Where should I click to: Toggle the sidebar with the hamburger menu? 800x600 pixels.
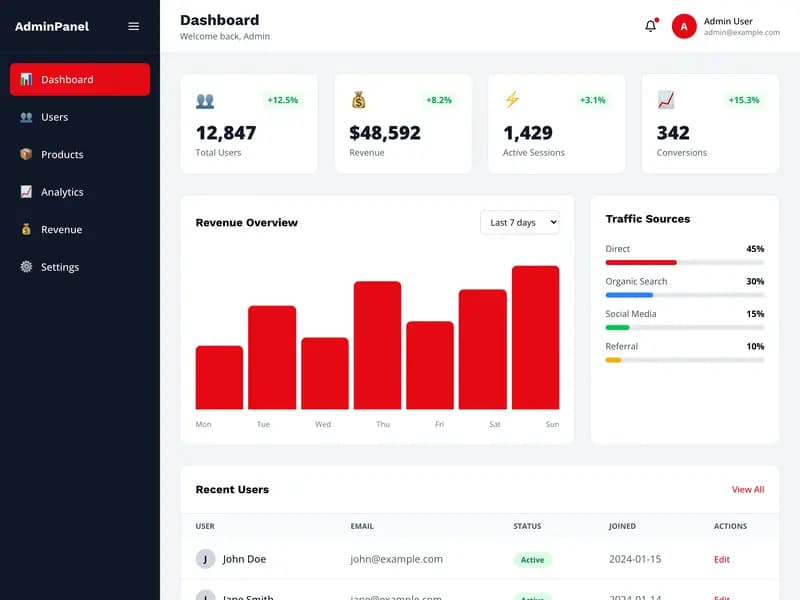133,26
